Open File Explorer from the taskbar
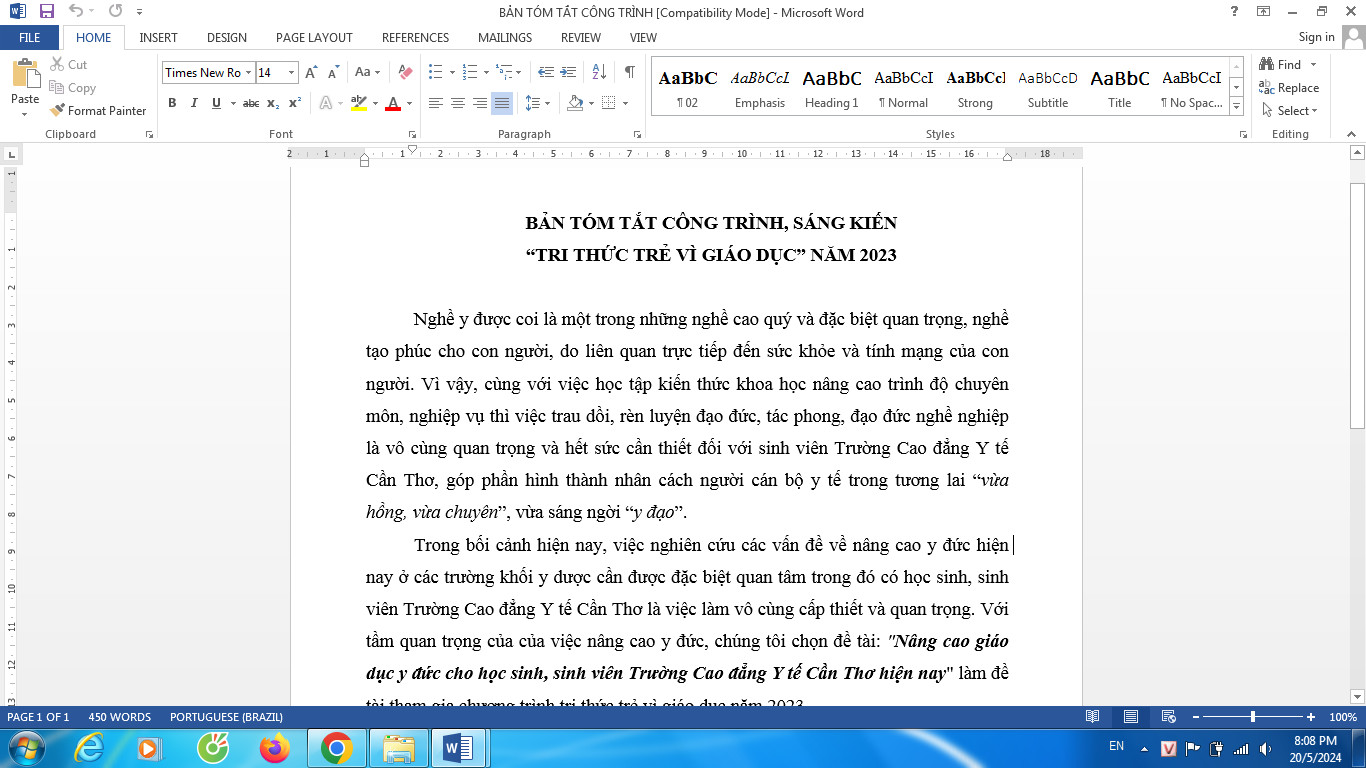 pos(399,747)
